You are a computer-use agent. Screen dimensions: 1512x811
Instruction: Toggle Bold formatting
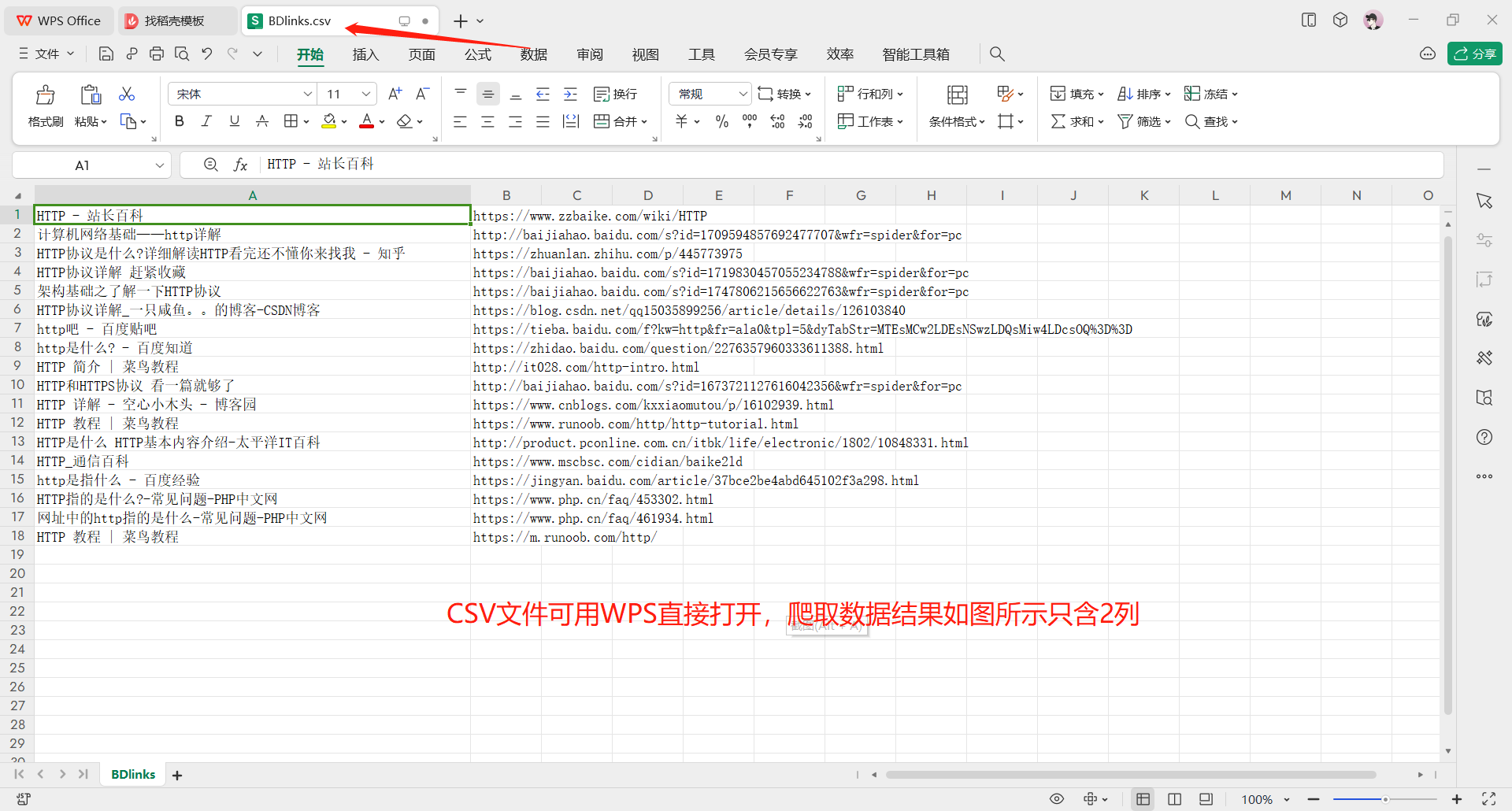click(180, 121)
